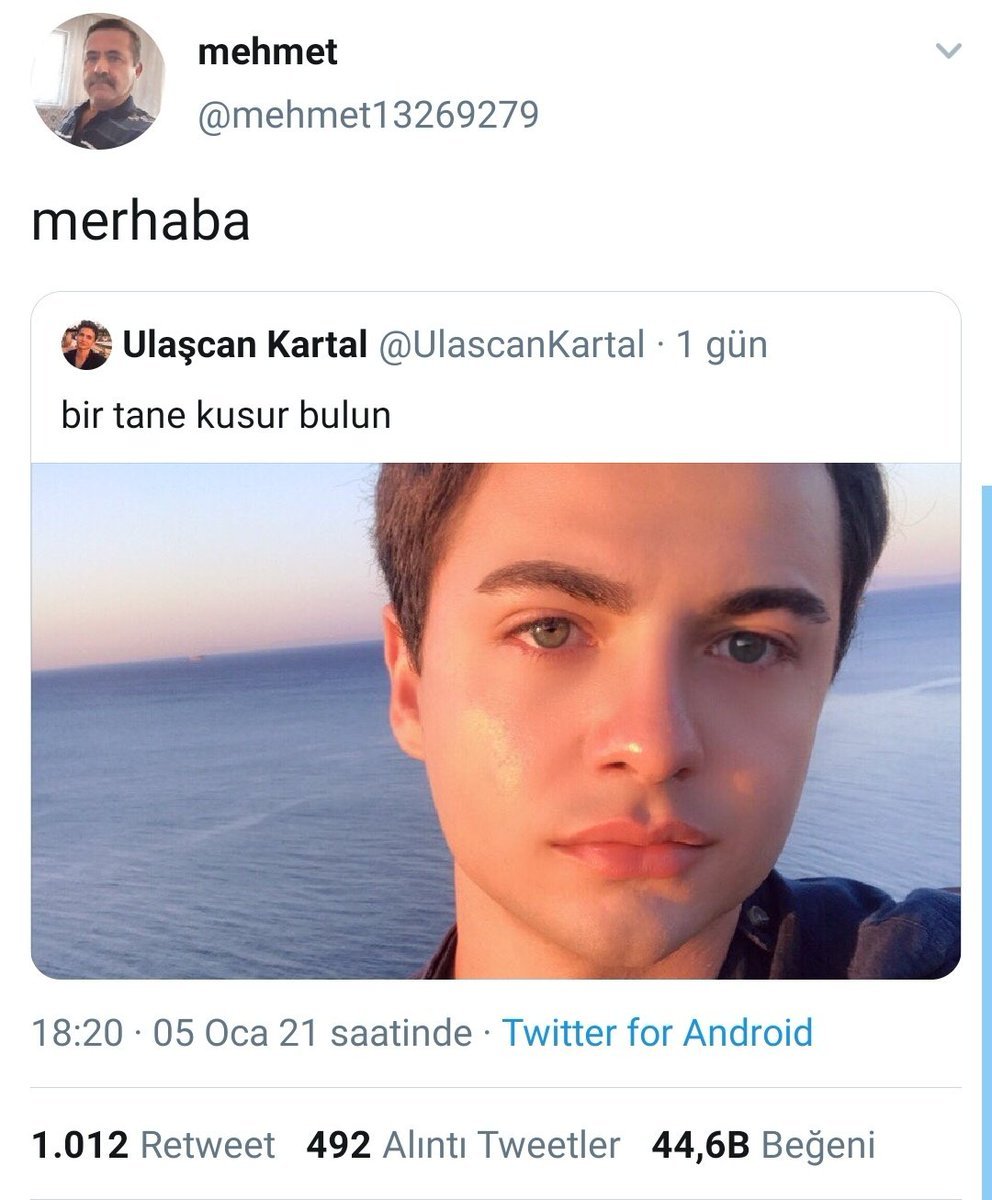Viewport: 992px width, 1200px height.
Task: Expand the tweet options chevron
Action: click(x=946, y=52)
